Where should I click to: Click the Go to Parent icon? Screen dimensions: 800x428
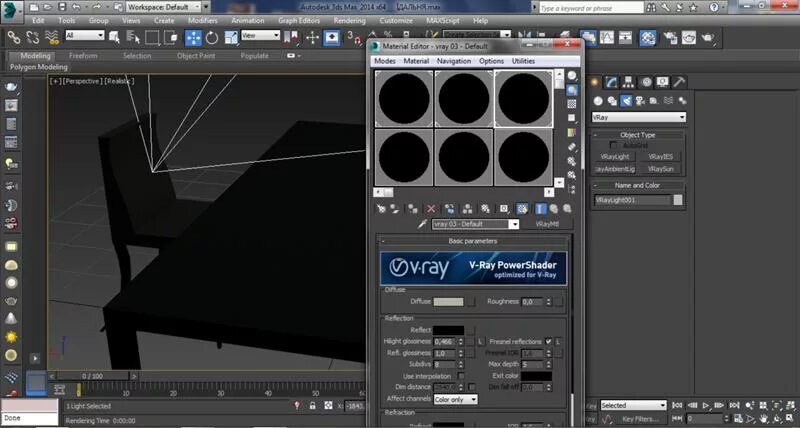pos(554,209)
